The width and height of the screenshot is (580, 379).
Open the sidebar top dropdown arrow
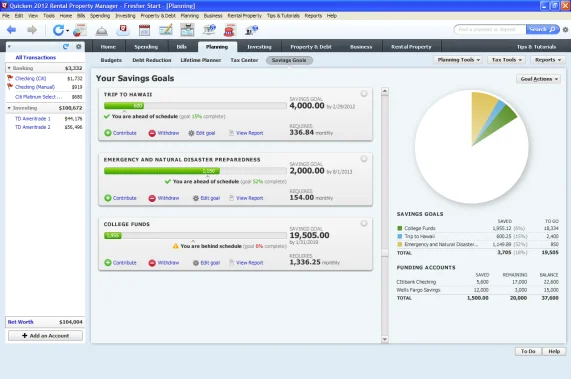pyautogui.click(x=9, y=47)
